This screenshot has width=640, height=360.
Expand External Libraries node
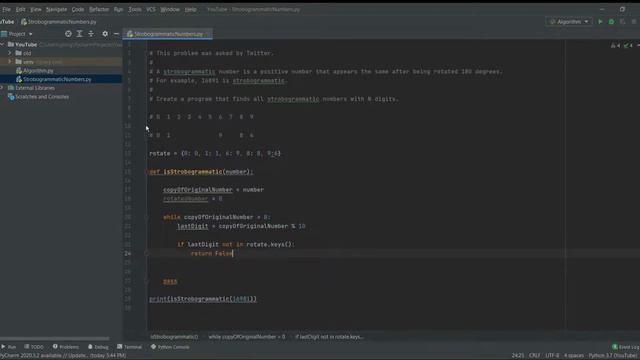click(3, 88)
